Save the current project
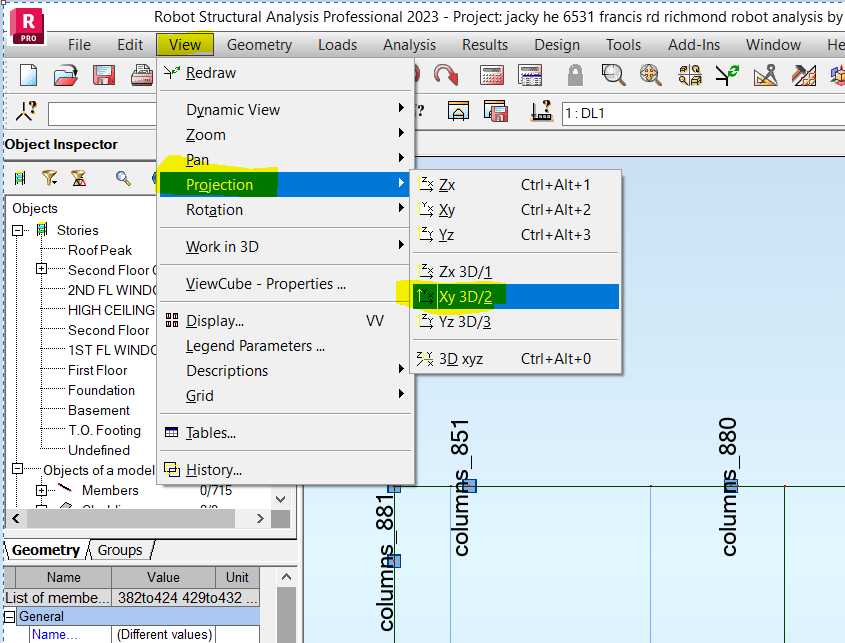The height and width of the screenshot is (643, 845). tap(103, 74)
